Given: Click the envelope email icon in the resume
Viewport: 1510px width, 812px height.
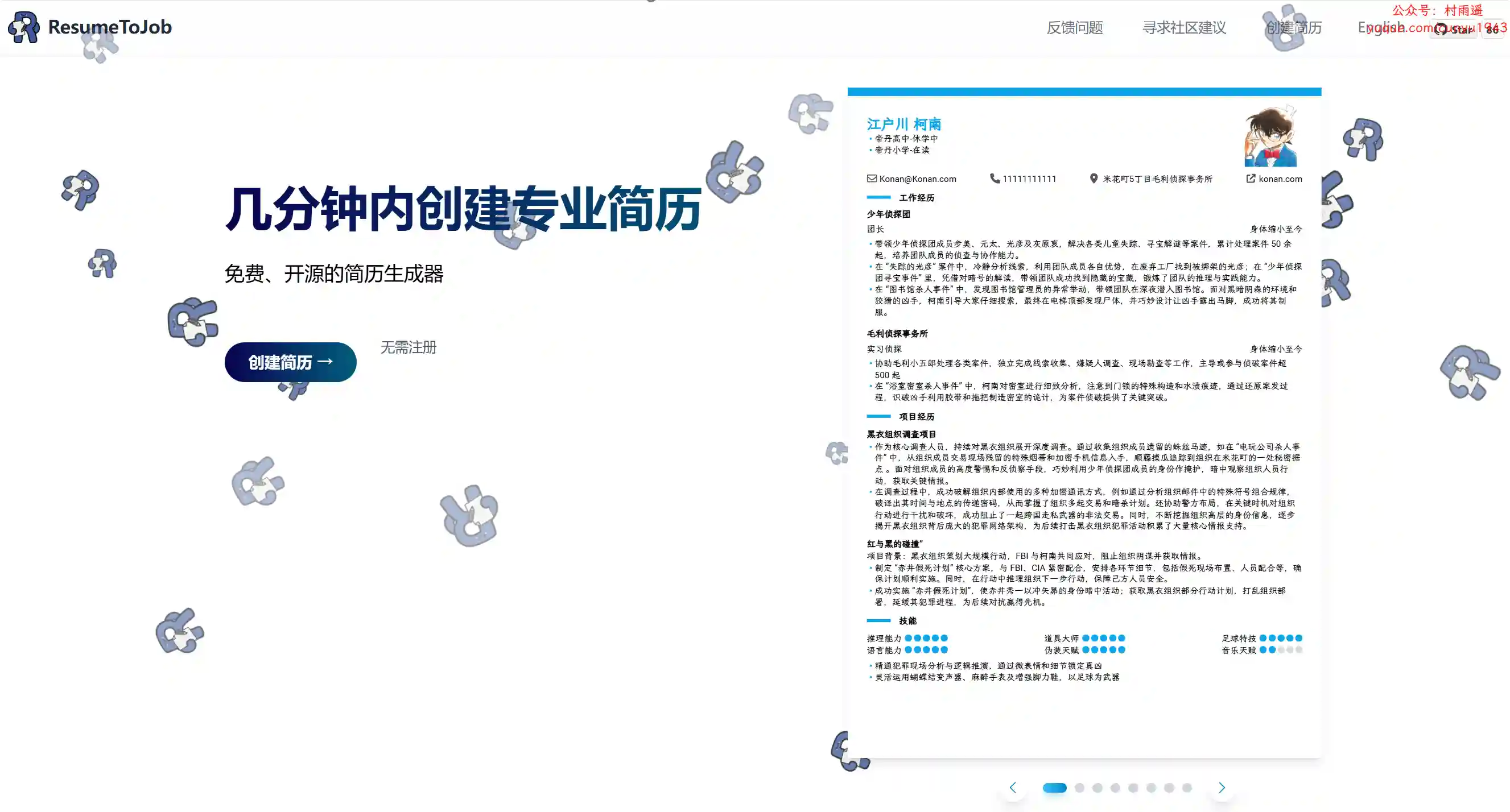Looking at the screenshot, I should [x=872, y=178].
